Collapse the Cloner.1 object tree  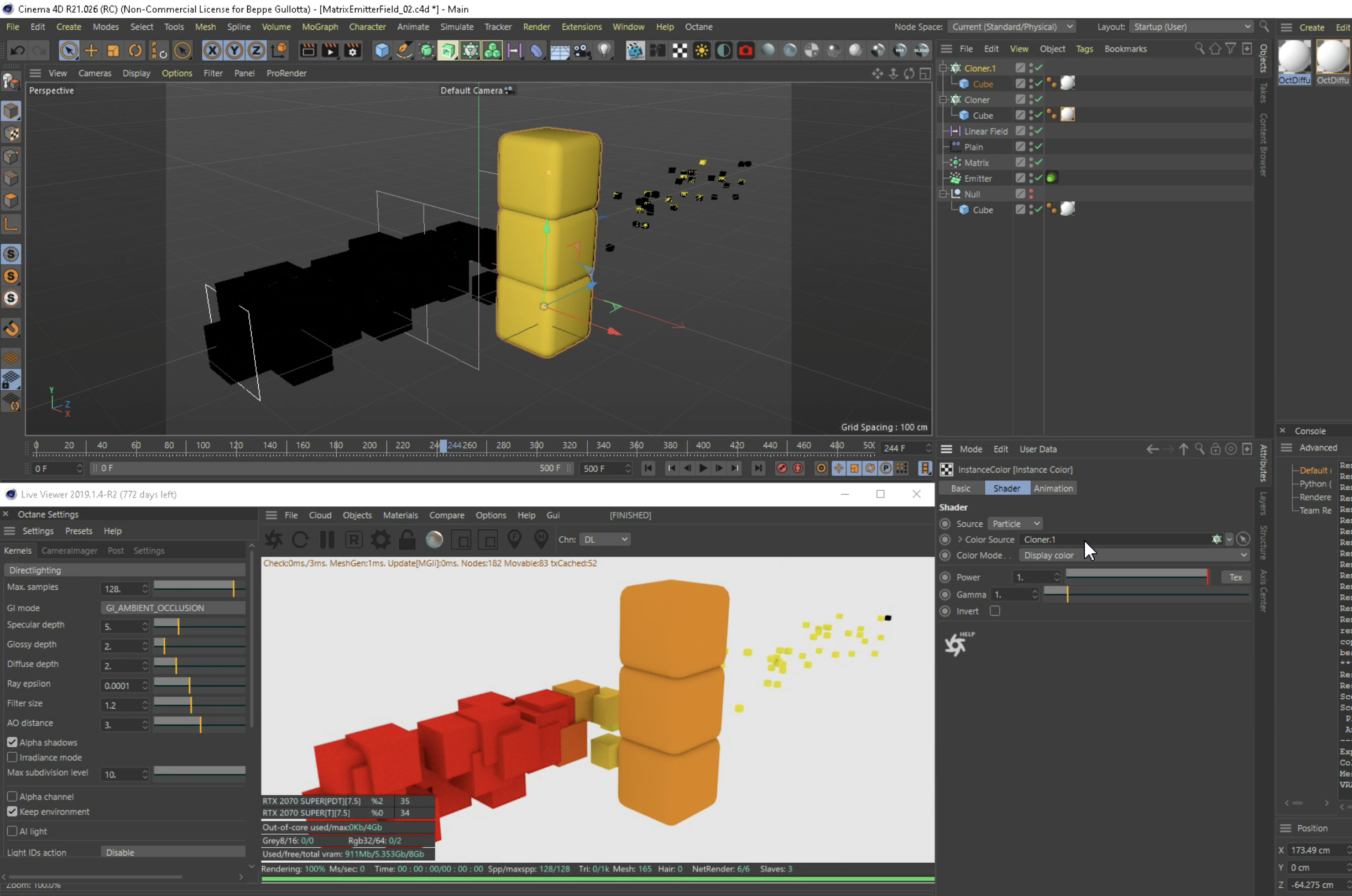943,68
